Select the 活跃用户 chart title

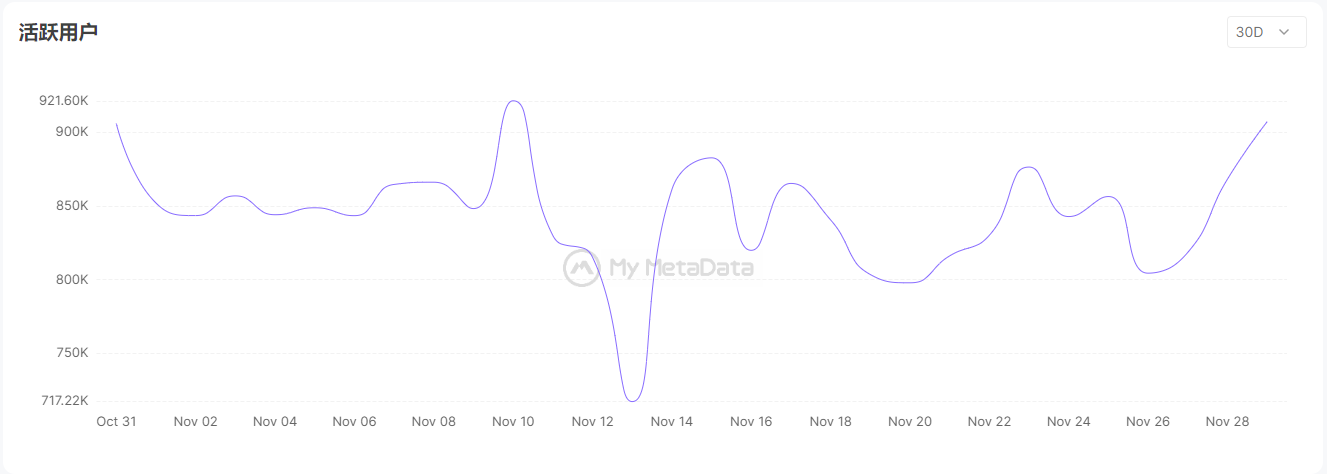(x=58, y=32)
